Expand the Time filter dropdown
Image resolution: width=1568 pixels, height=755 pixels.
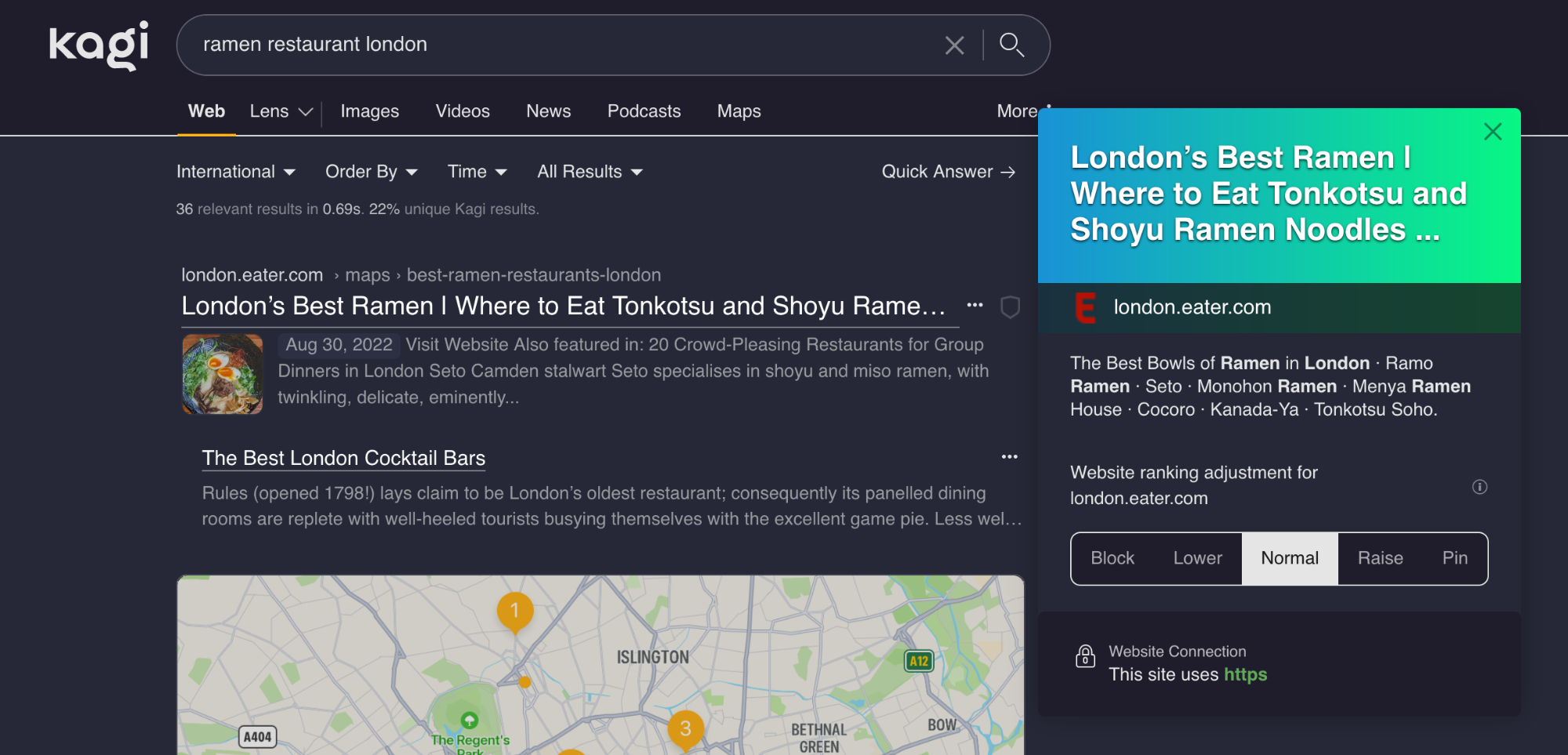(477, 172)
